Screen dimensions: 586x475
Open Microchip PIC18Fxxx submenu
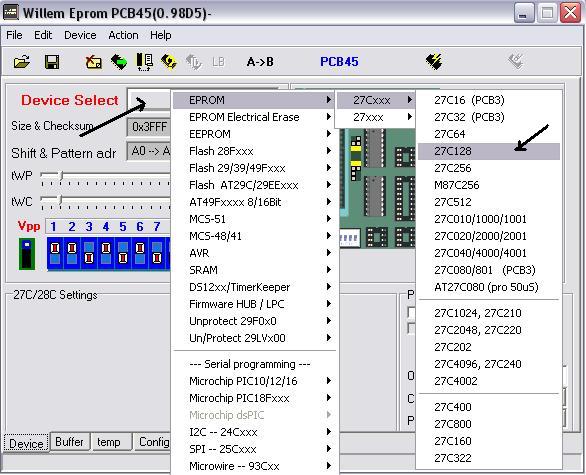click(254, 398)
